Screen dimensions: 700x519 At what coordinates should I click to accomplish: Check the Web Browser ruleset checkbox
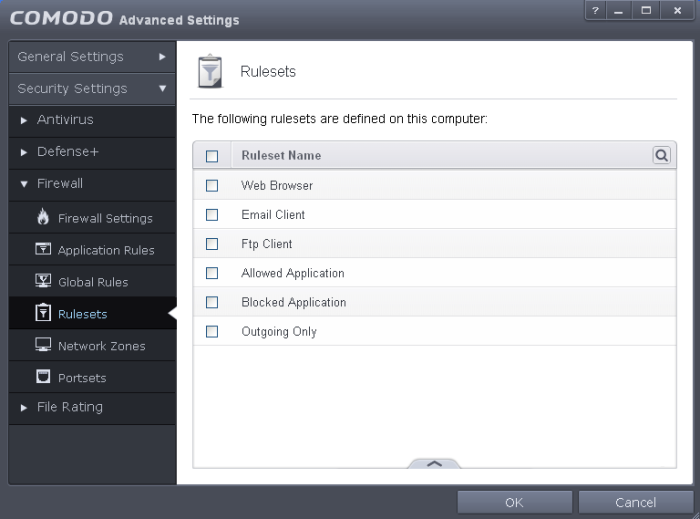[x=211, y=186]
